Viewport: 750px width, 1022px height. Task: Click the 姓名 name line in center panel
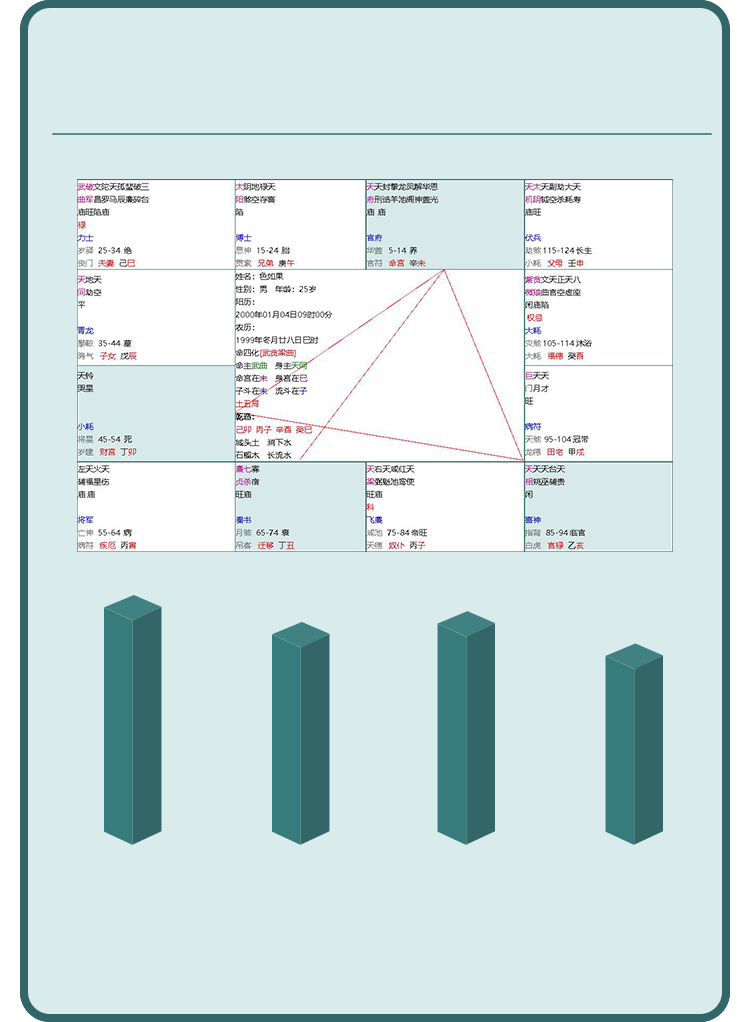259,276
